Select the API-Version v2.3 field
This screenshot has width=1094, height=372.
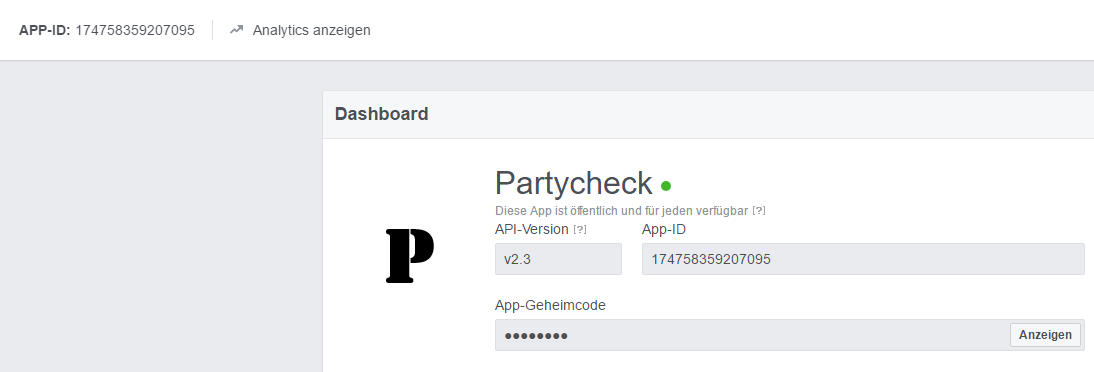pyautogui.click(x=558, y=259)
